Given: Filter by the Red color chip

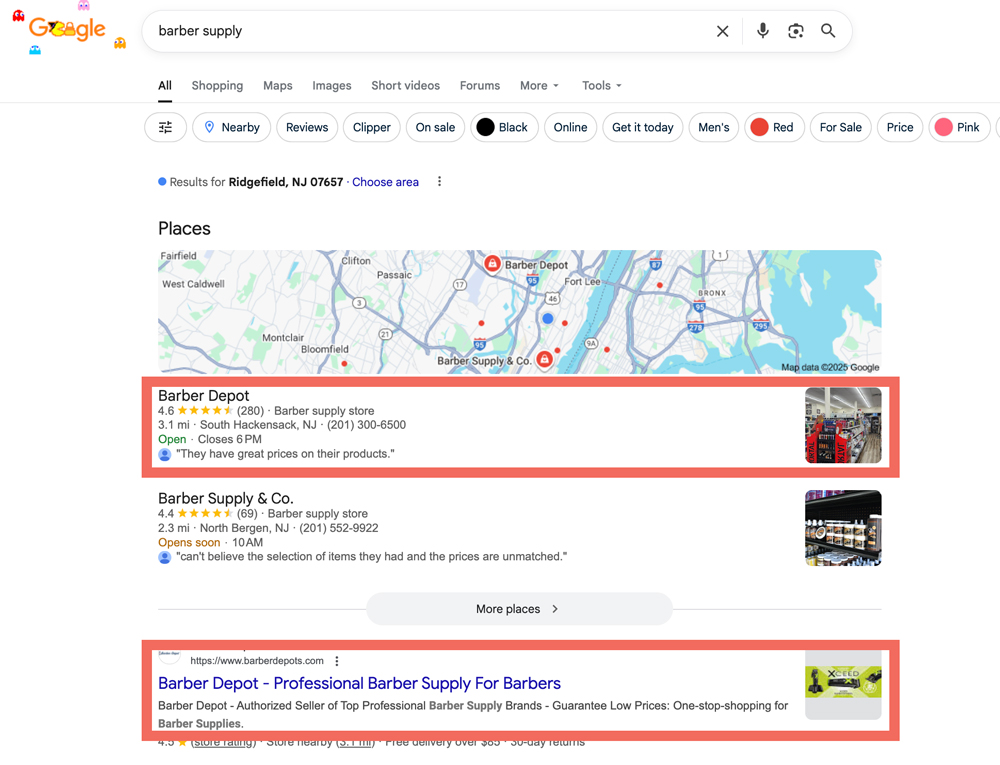Looking at the screenshot, I should click(773, 127).
